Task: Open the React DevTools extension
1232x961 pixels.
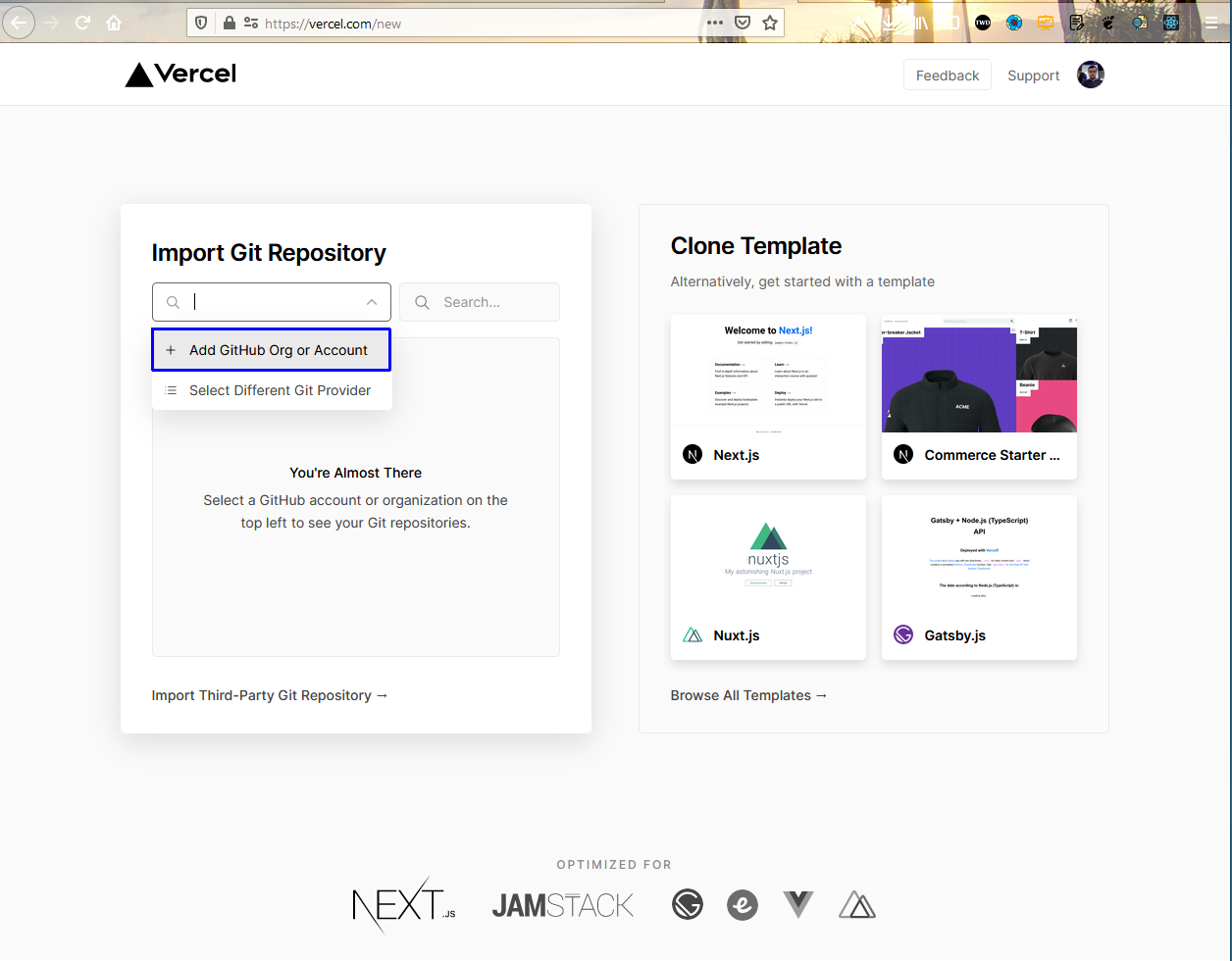Action: coord(1171,23)
